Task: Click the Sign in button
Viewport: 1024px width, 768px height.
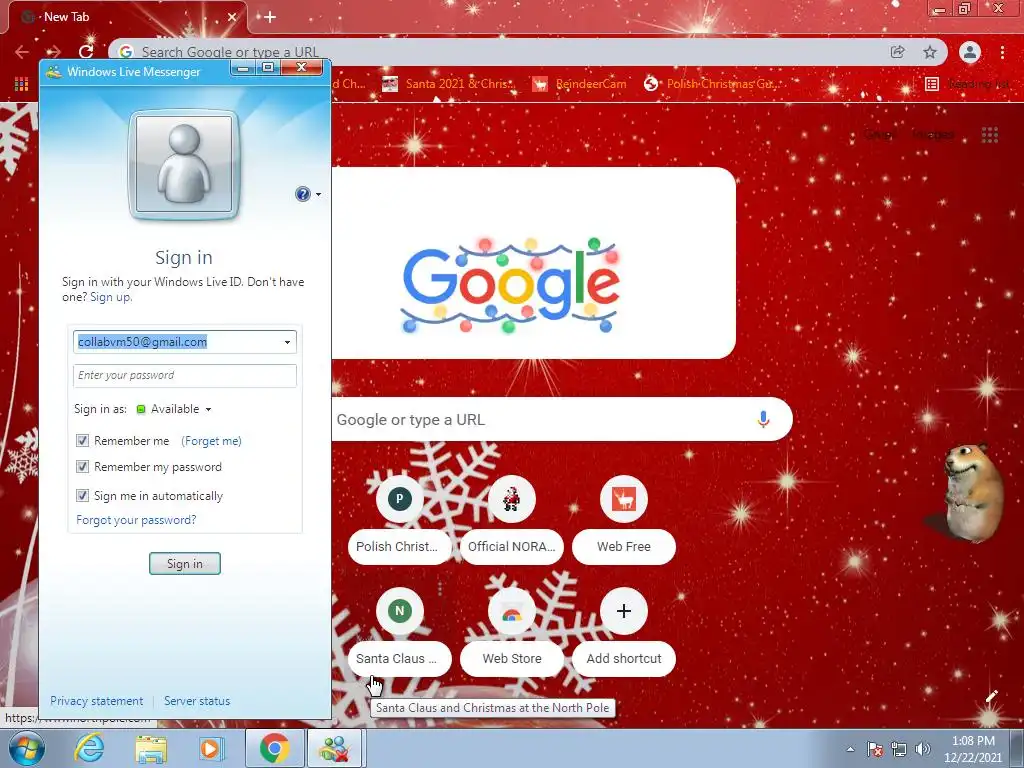Action: (185, 564)
